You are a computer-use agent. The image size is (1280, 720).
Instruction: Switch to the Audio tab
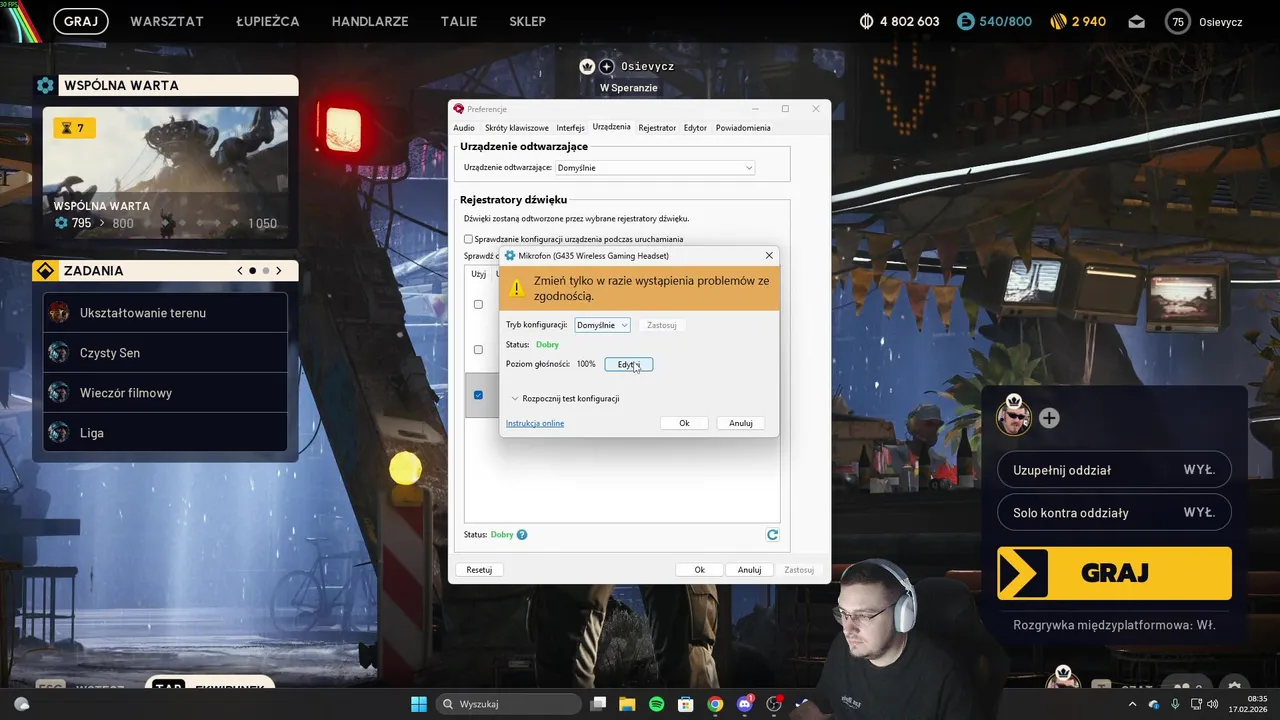point(464,128)
